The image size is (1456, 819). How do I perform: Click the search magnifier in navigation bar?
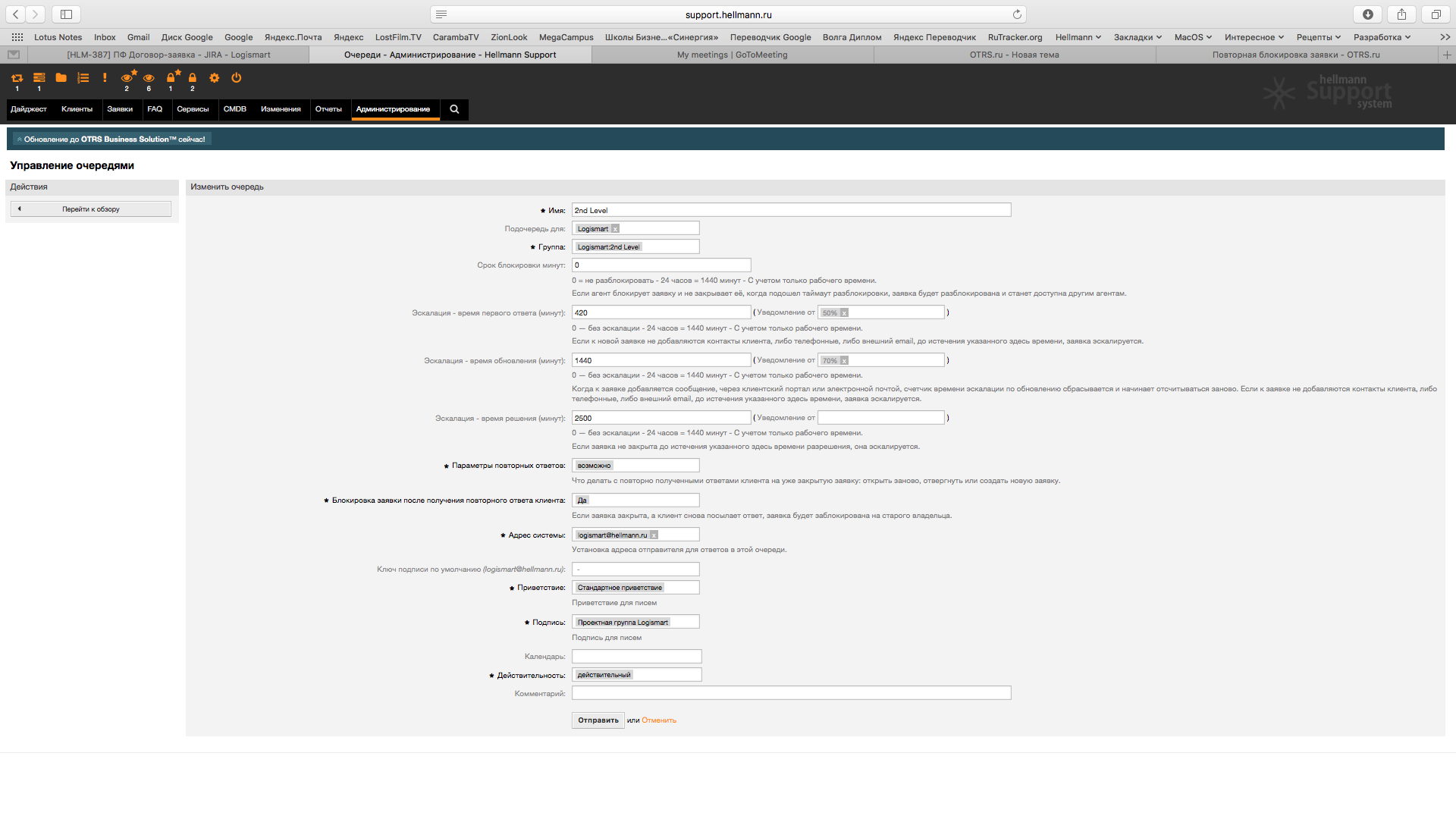pos(454,109)
